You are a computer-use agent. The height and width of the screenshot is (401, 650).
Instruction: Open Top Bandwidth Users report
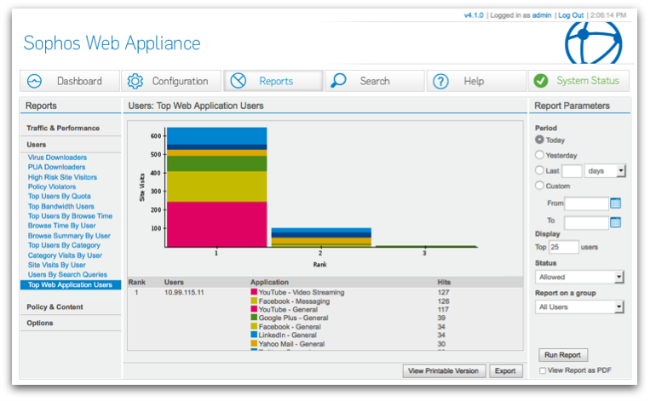tap(61, 206)
